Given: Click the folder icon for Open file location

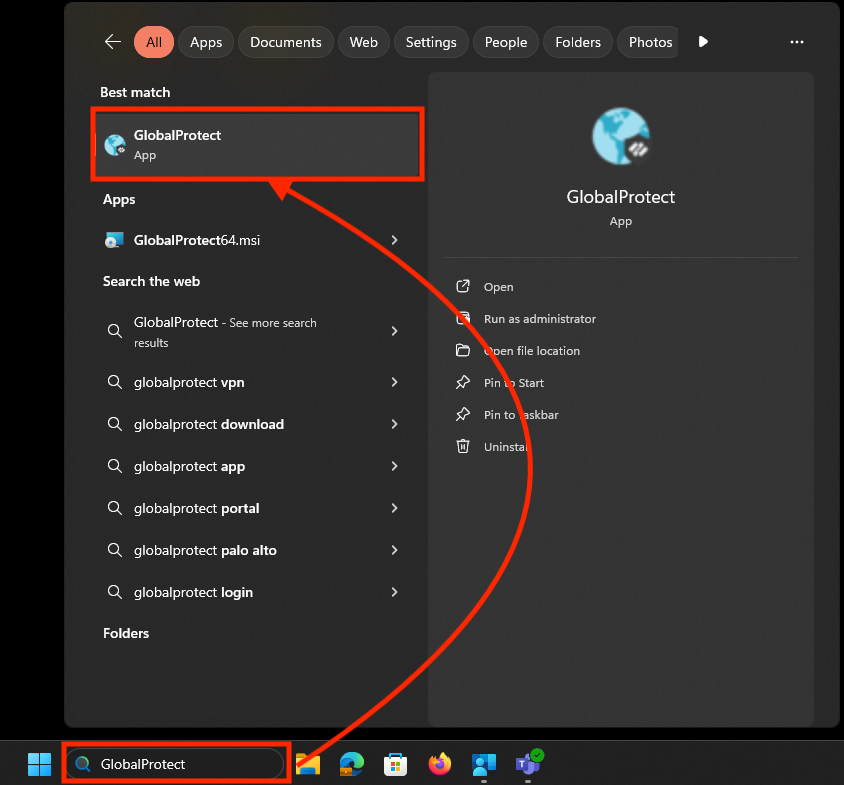Looking at the screenshot, I should [x=463, y=351].
